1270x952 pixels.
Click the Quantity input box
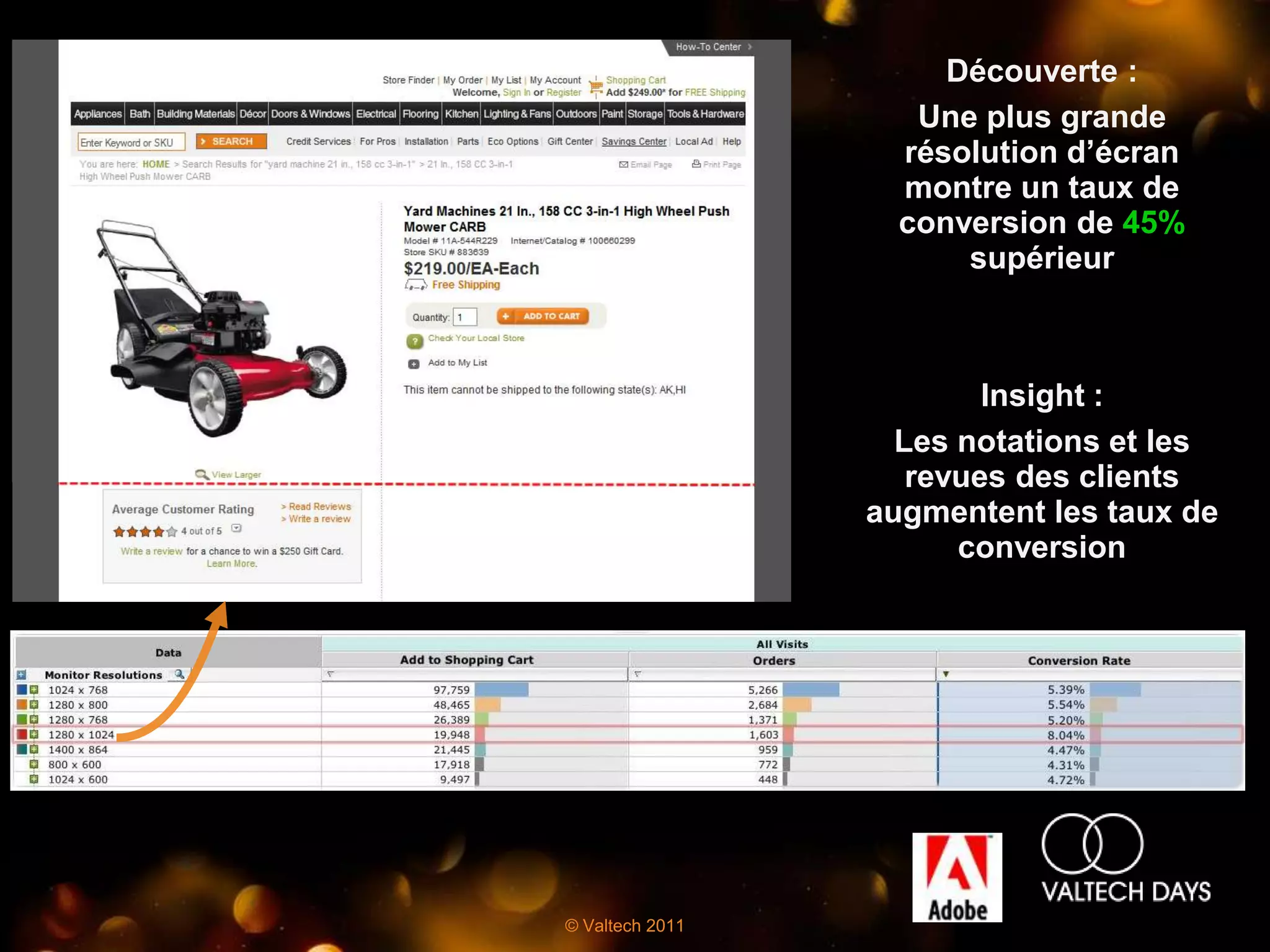click(464, 317)
